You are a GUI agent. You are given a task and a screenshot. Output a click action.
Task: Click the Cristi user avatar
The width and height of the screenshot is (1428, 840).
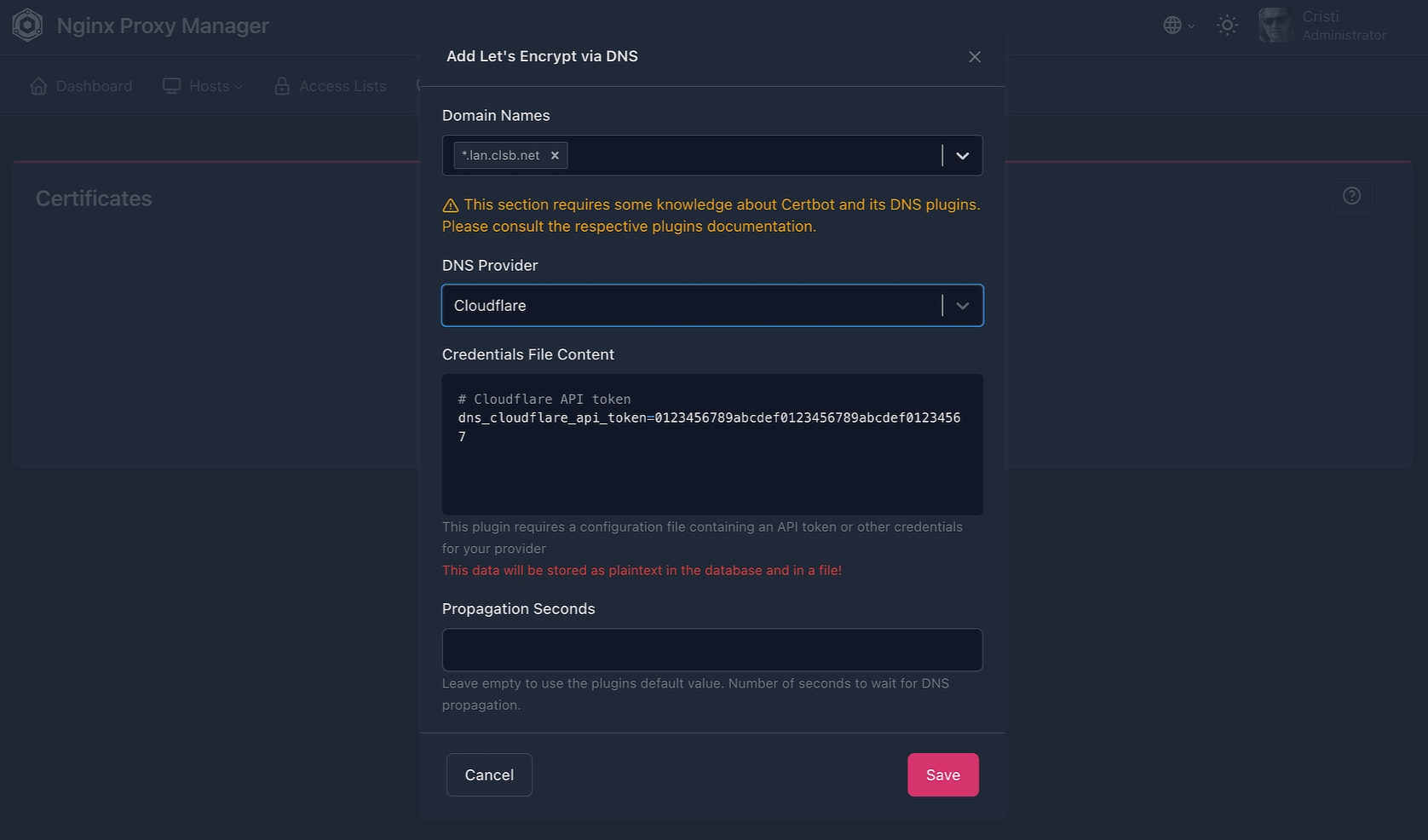pos(1275,26)
